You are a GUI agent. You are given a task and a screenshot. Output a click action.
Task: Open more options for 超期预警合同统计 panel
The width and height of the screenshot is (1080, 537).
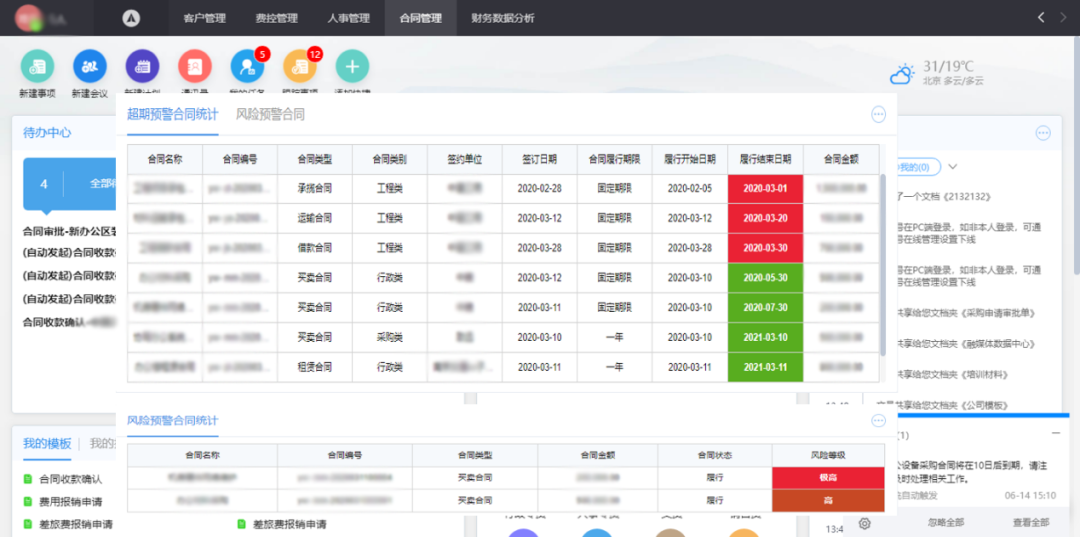tap(878, 114)
